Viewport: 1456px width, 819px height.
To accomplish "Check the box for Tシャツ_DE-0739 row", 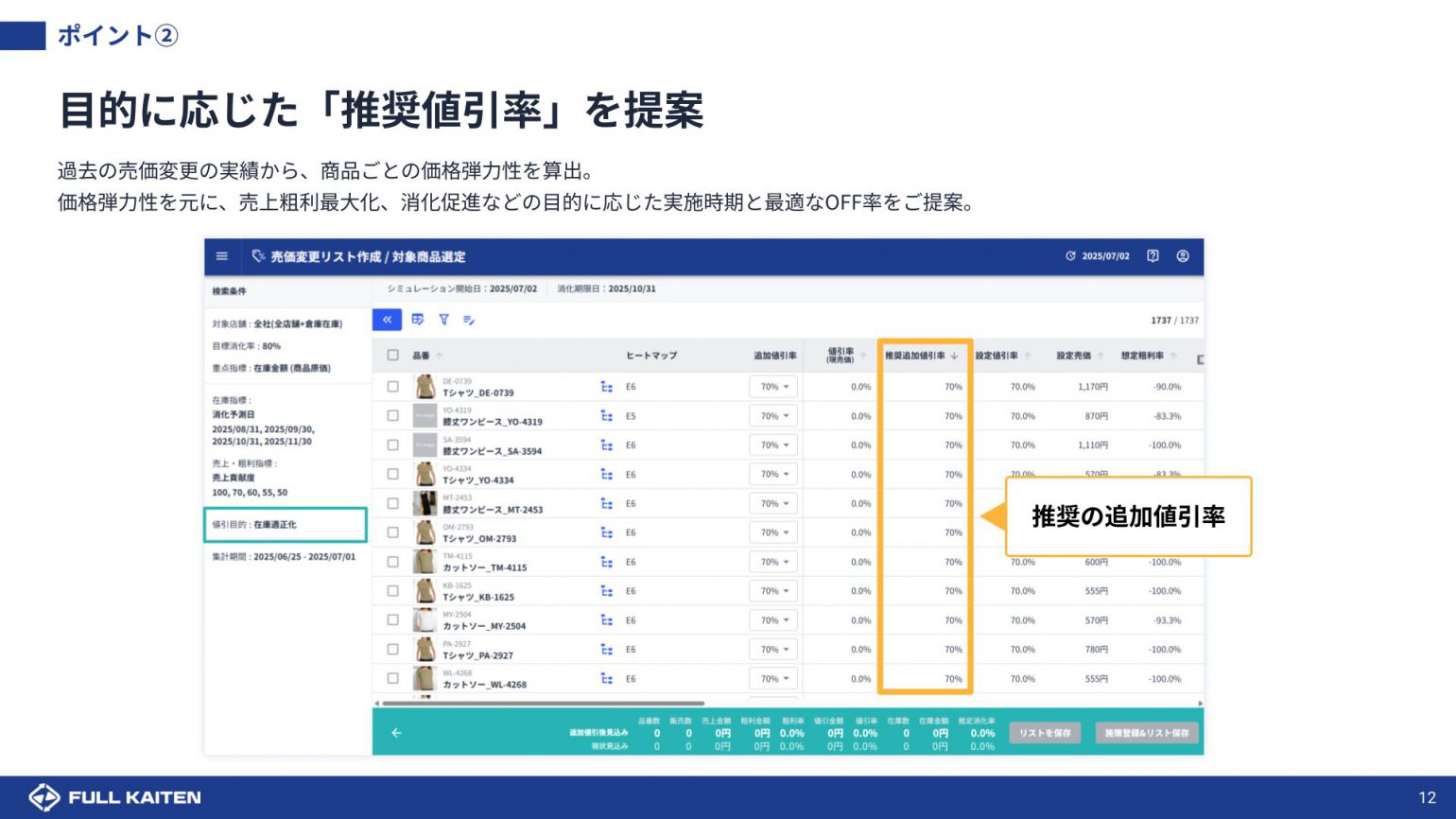I will pyautogui.click(x=392, y=387).
